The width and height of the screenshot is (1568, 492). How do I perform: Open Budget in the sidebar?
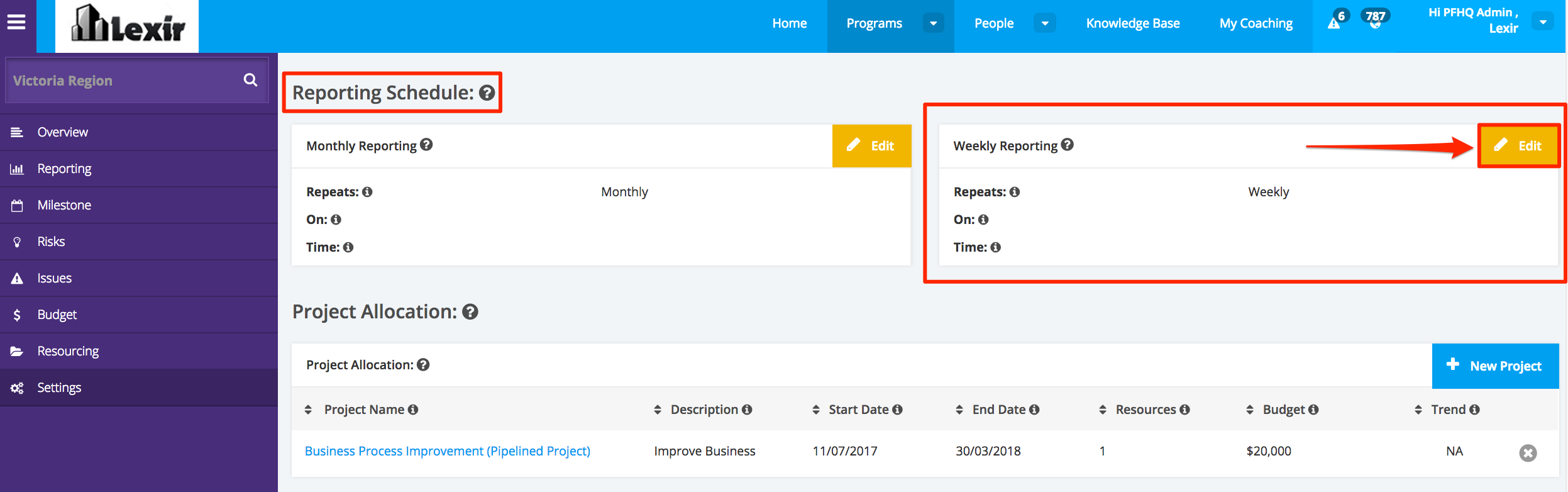click(139, 315)
